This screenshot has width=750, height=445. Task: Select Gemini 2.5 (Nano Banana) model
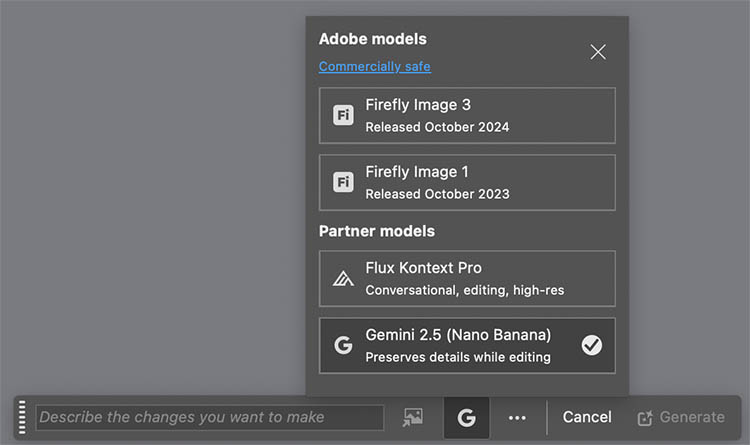pyautogui.click(x=467, y=345)
